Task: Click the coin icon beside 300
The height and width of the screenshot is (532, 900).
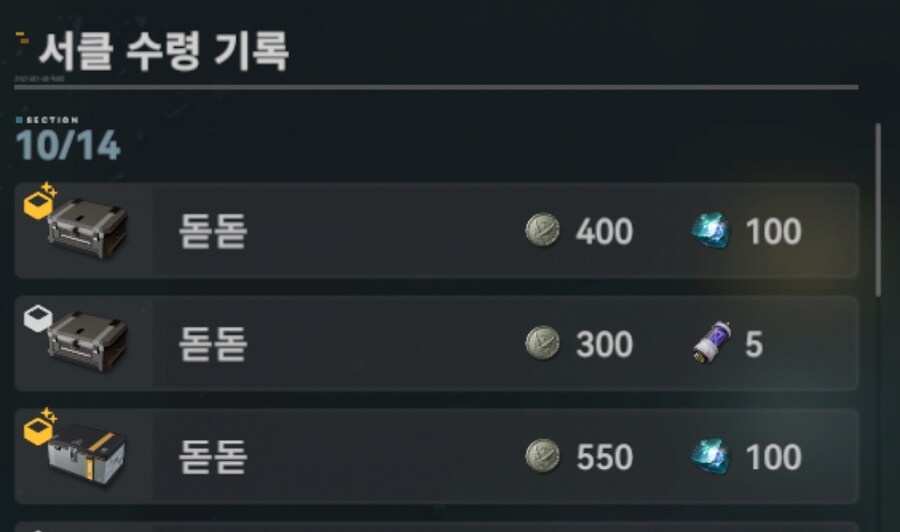Action: [x=542, y=344]
